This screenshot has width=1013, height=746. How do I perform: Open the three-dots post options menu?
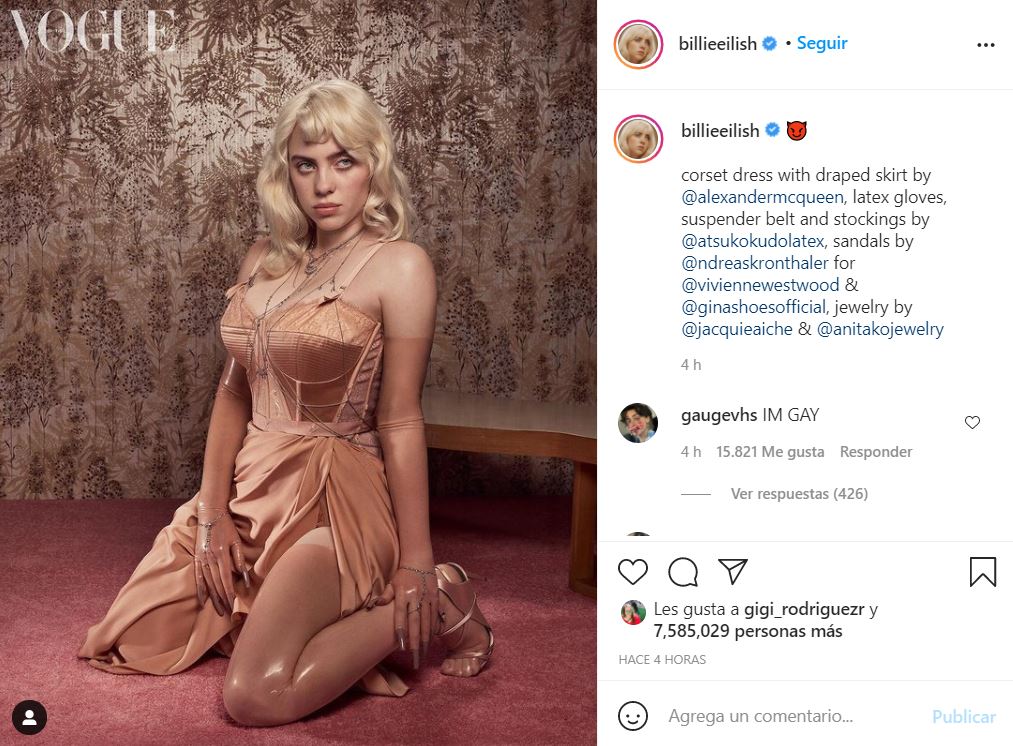(985, 45)
